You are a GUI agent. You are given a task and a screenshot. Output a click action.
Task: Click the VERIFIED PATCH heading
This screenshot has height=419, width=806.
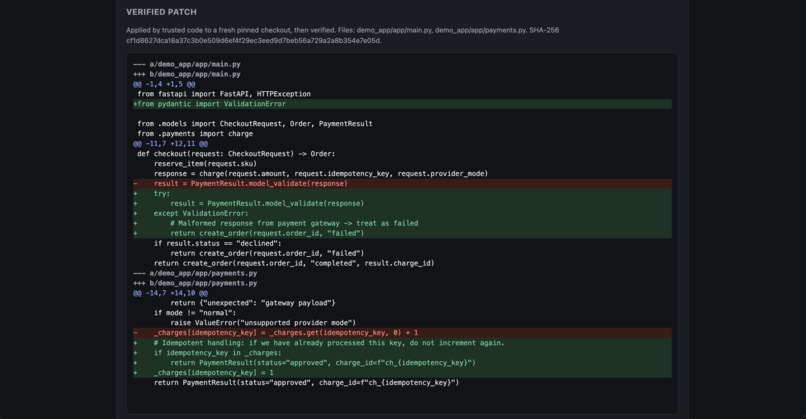[x=161, y=12]
